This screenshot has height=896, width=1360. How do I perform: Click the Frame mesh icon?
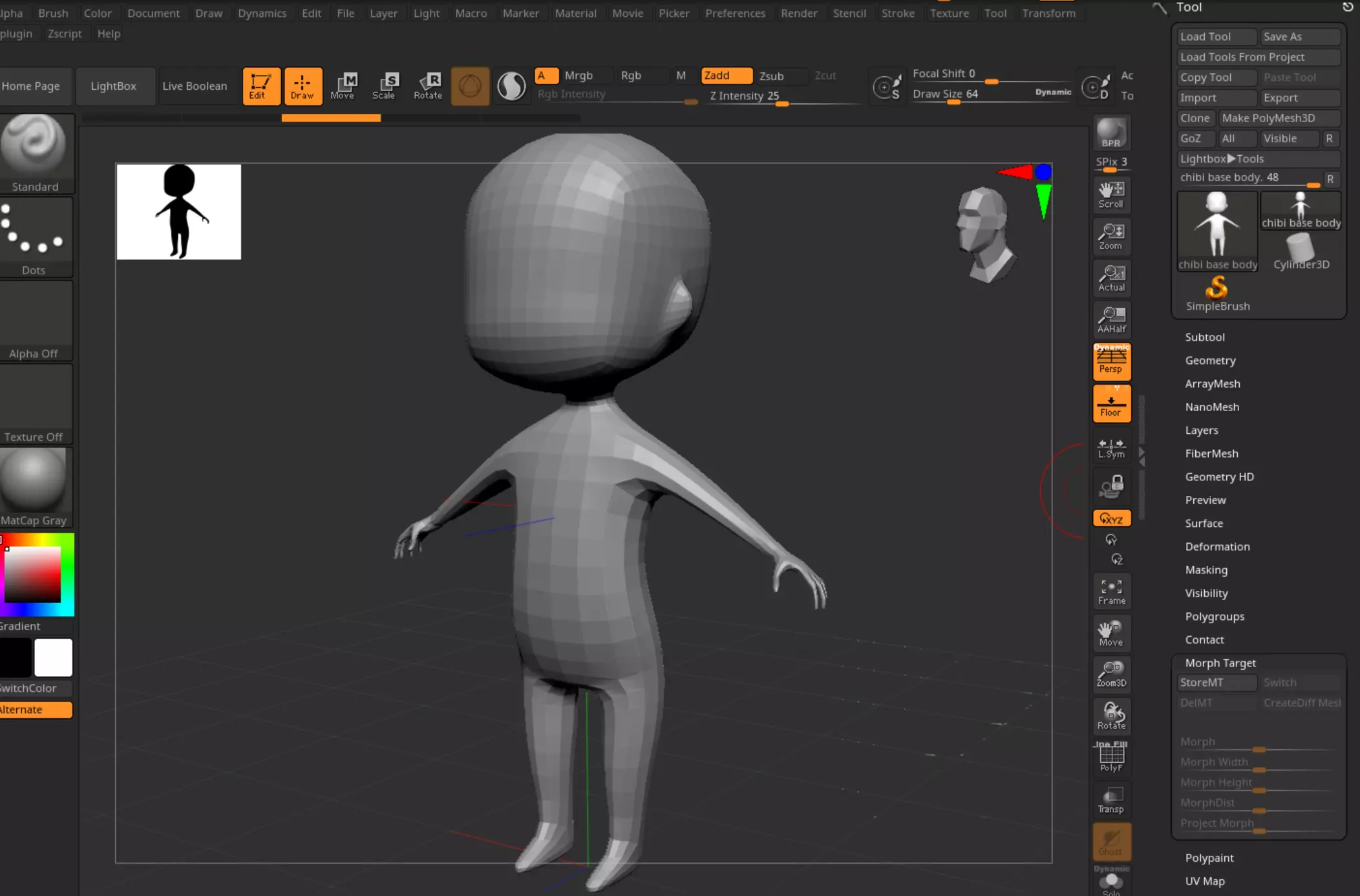(x=1111, y=592)
